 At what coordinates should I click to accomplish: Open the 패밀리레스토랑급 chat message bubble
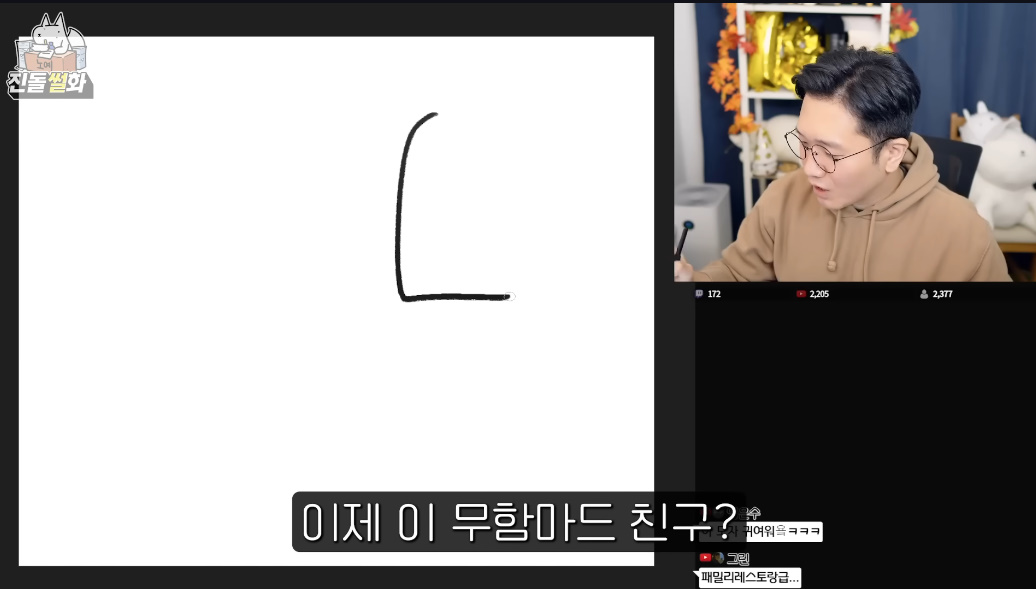tap(750, 577)
